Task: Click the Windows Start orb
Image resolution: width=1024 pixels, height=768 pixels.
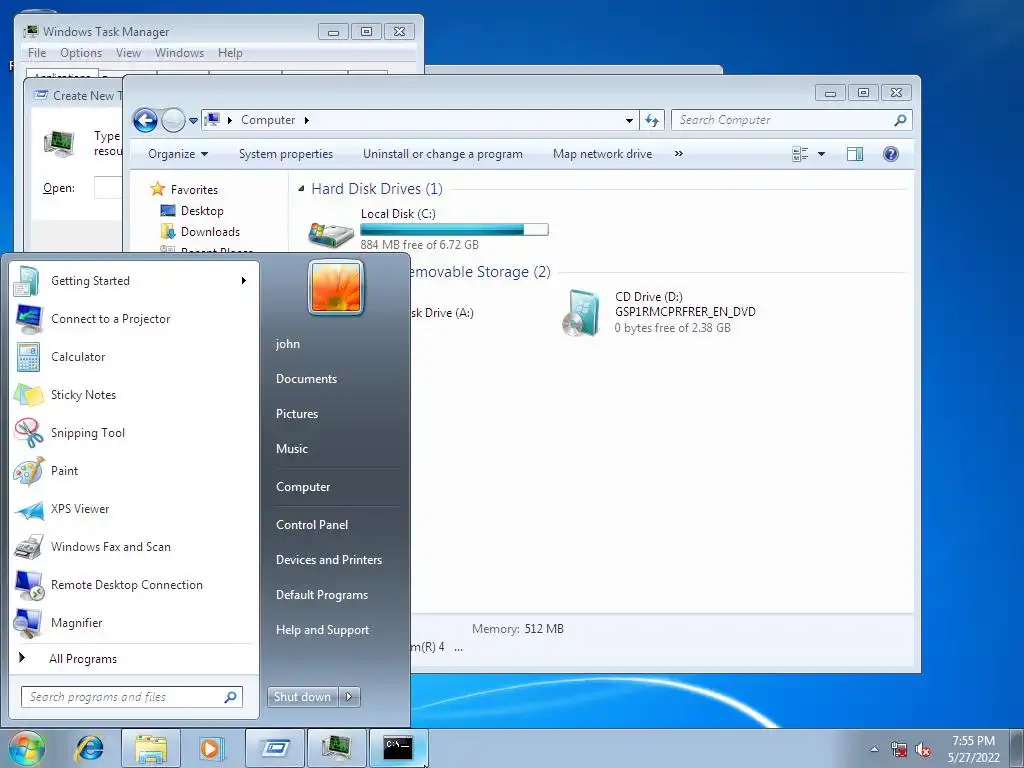Action: point(27,748)
